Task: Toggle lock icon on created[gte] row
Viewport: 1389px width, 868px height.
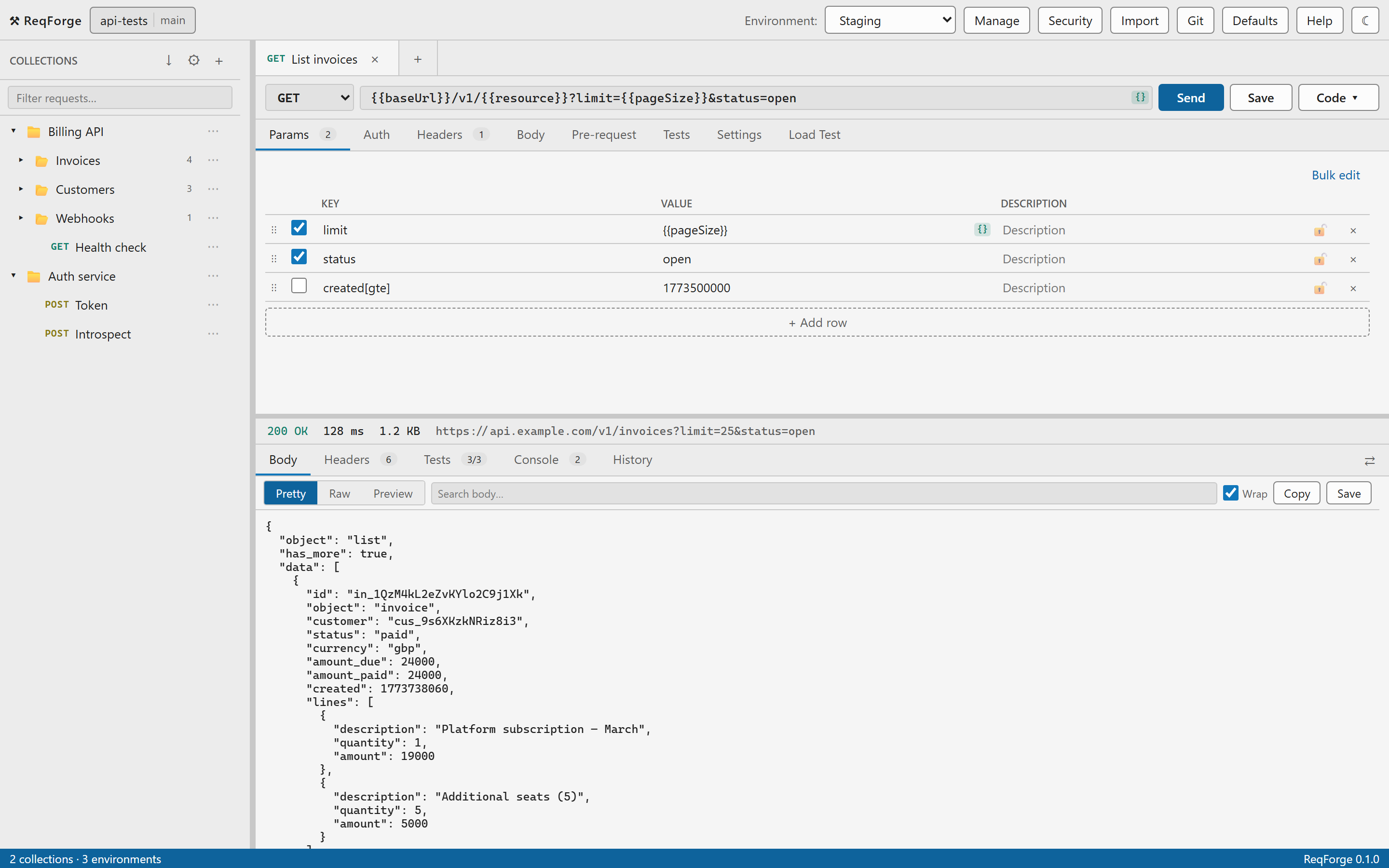Action: (x=1320, y=288)
